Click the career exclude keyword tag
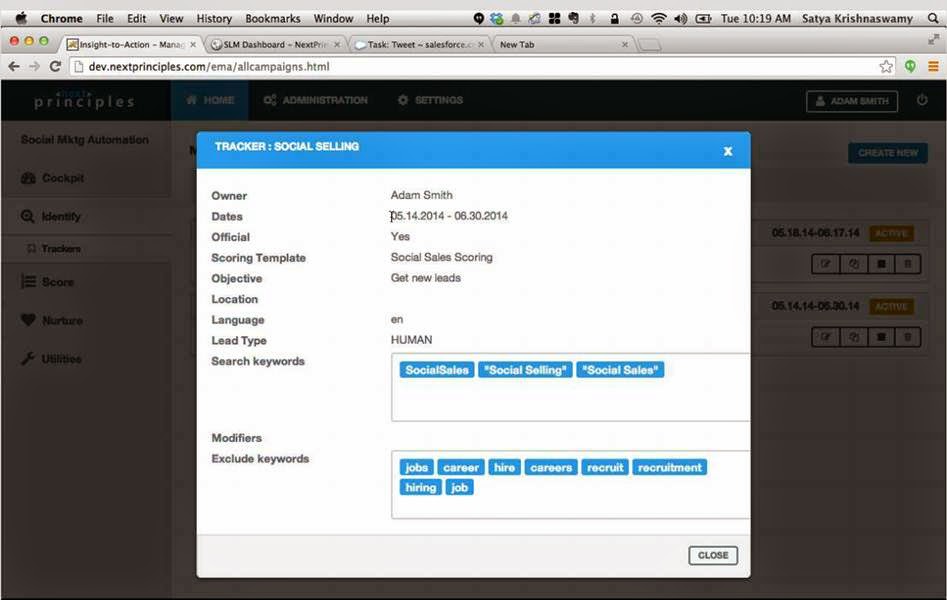947x600 pixels. 461,467
